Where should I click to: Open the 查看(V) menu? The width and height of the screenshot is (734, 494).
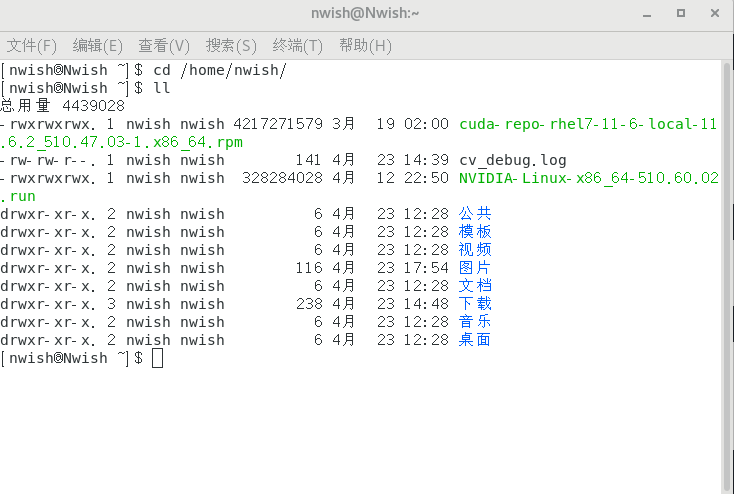click(x=164, y=46)
